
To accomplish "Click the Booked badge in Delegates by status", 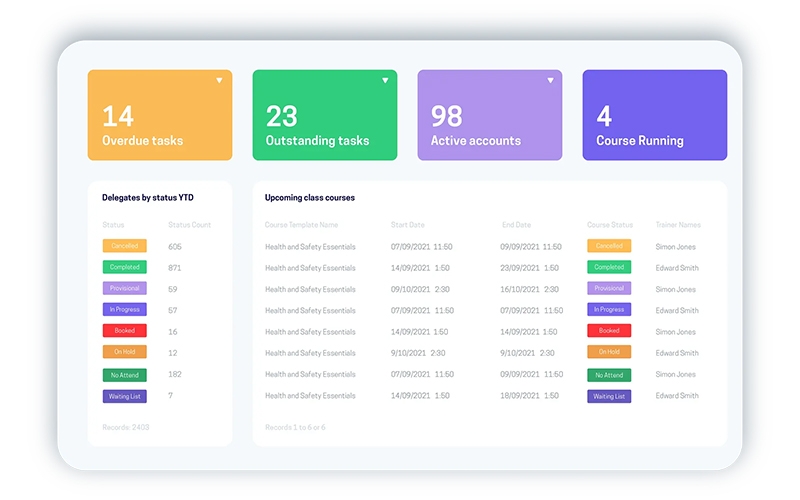I will (124, 331).
